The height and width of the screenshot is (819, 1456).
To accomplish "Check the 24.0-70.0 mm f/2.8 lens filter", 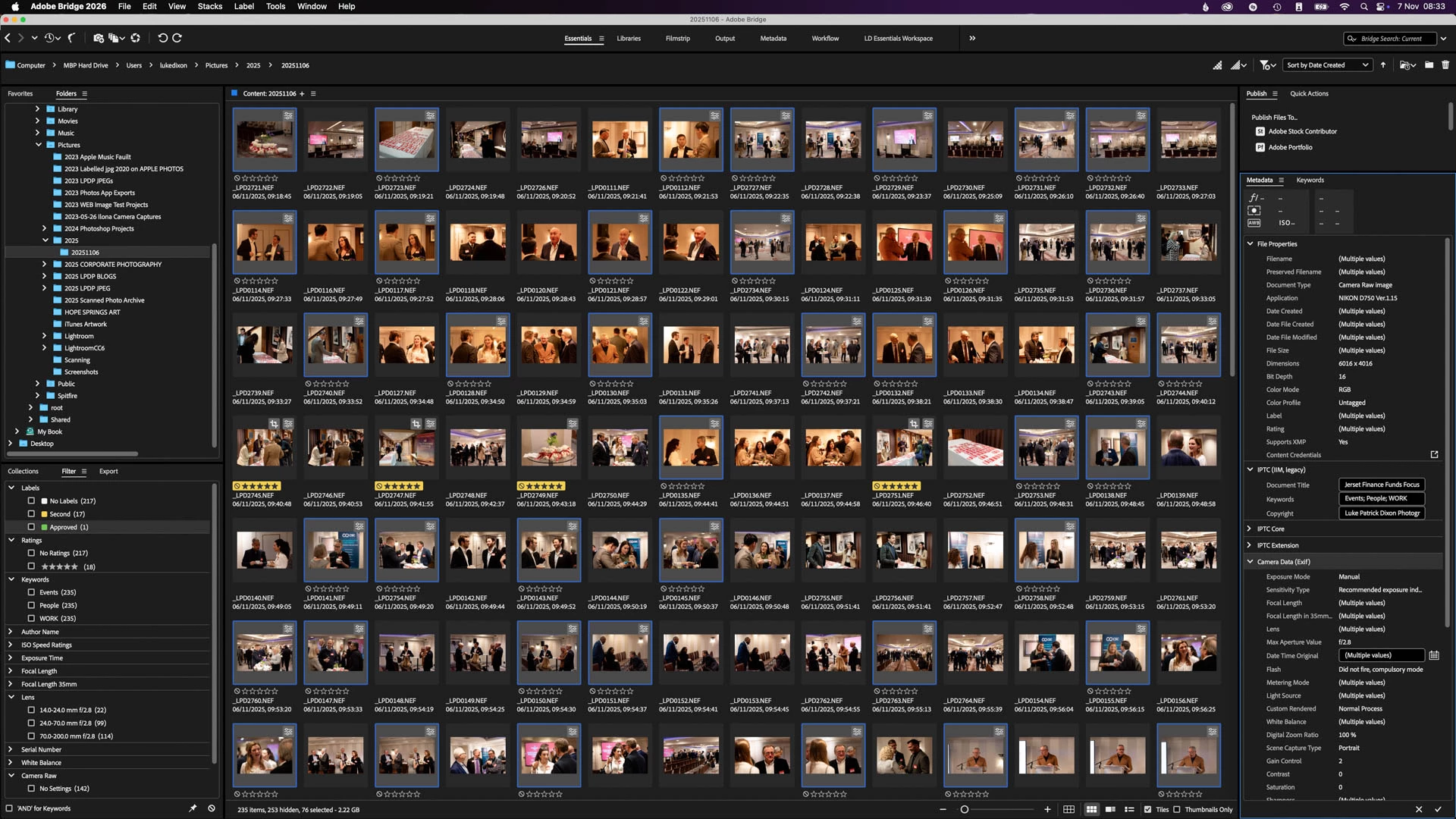I will (x=31, y=723).
